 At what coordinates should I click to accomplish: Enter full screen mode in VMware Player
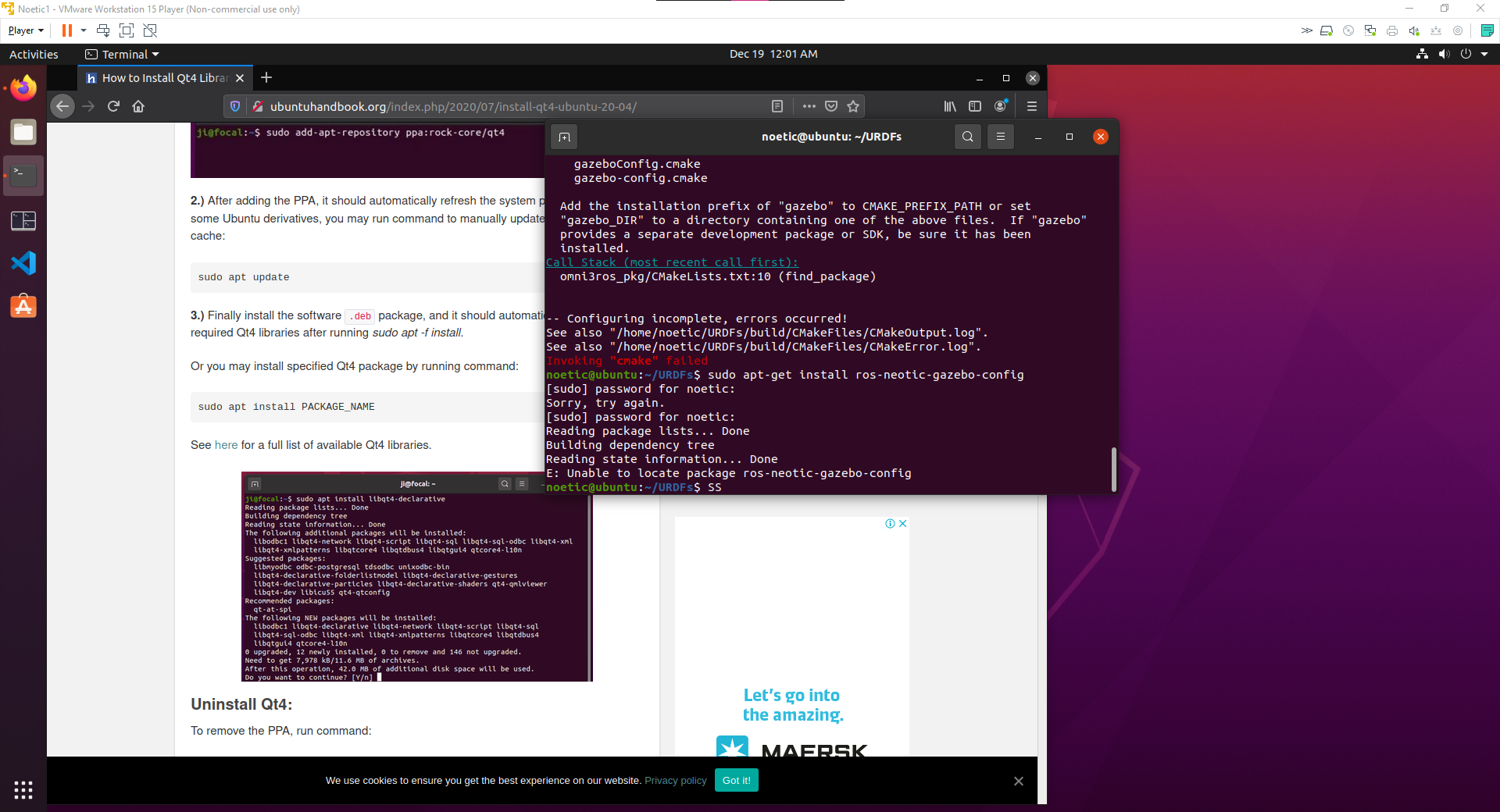point(127,30)
